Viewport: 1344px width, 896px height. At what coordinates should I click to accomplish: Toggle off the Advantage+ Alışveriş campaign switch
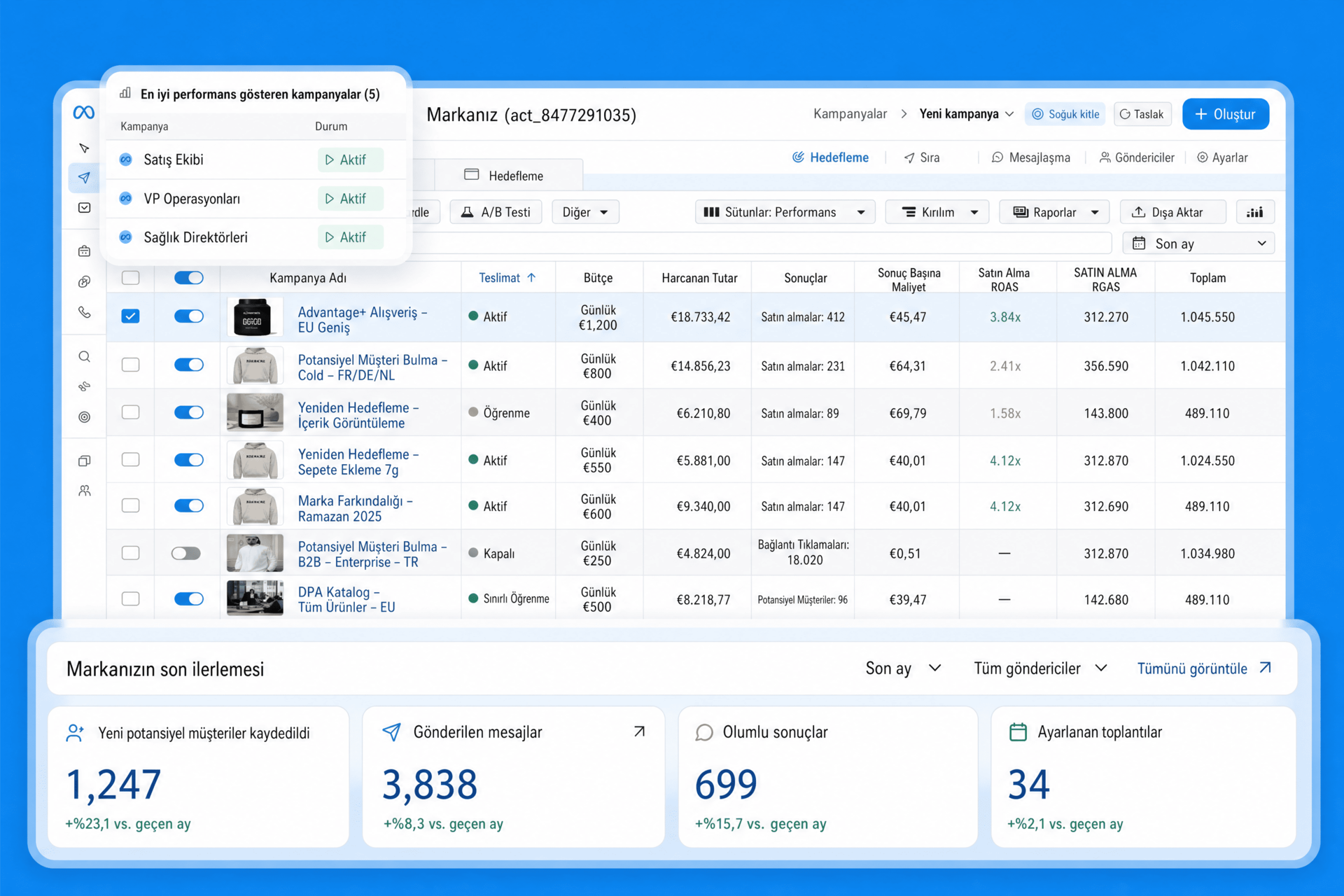(x=188, y=316)
